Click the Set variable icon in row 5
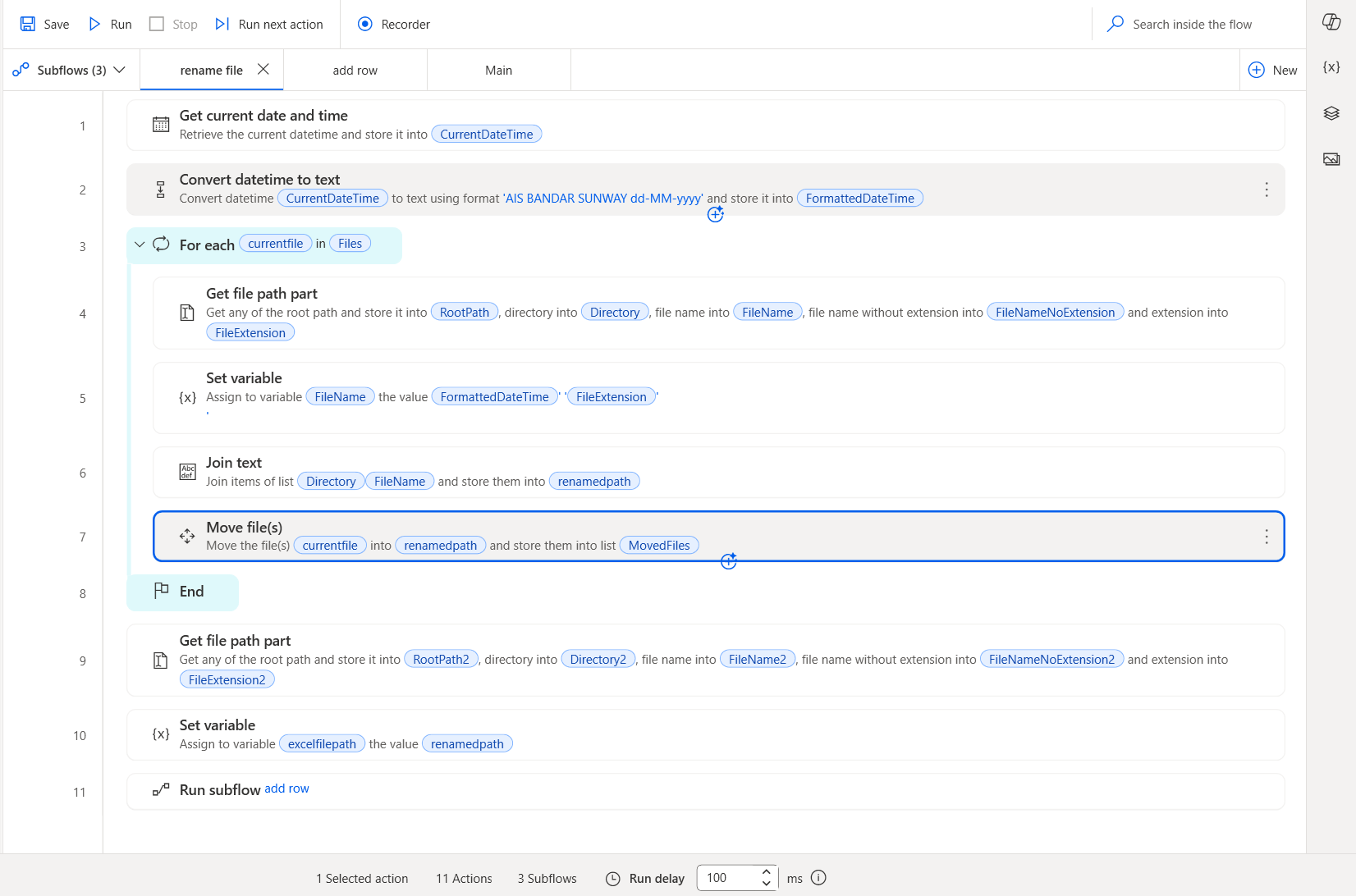This screenshot has height=896, width=1356. (x=187, y=397)
